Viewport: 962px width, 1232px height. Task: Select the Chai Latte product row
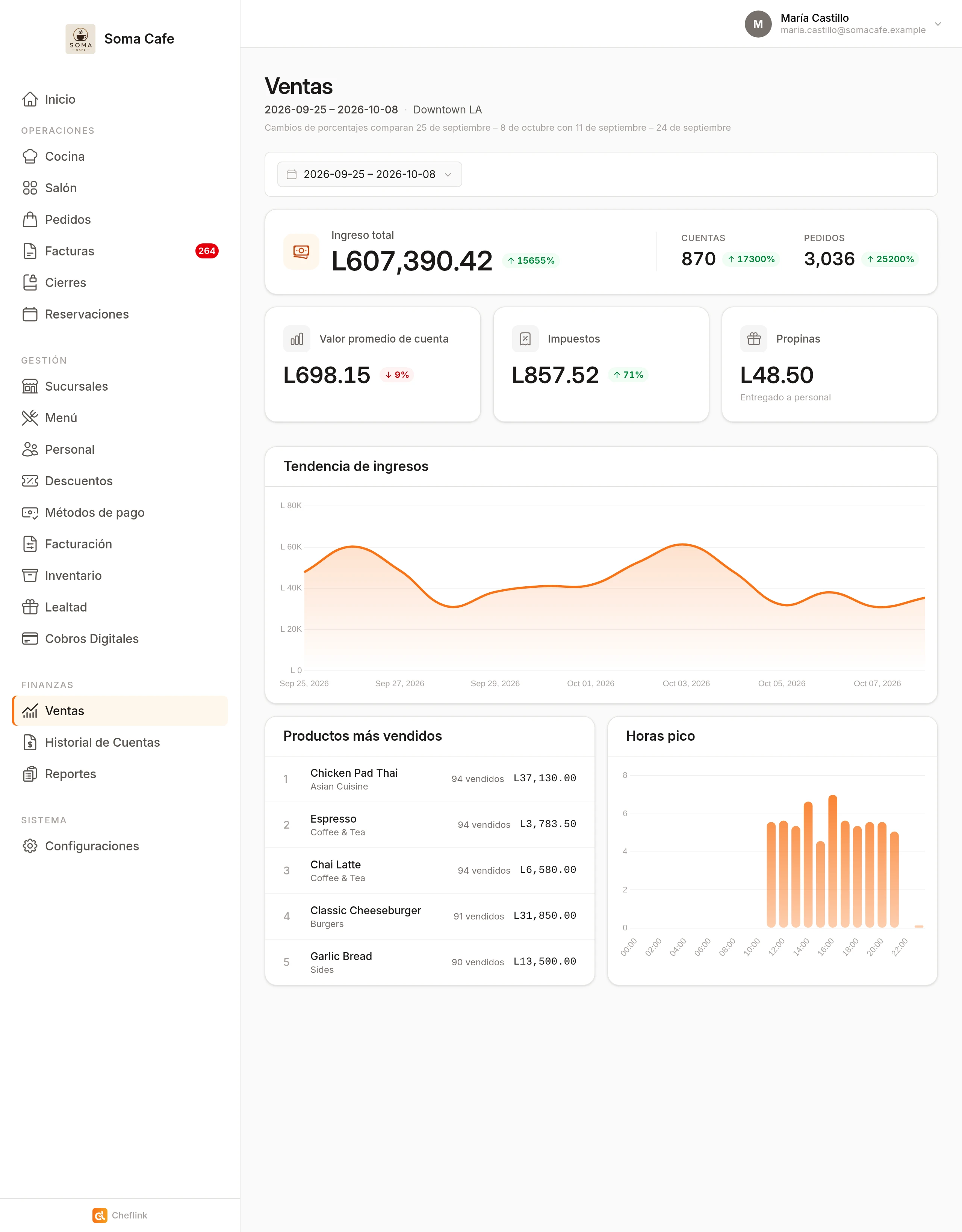coord(430,870)
